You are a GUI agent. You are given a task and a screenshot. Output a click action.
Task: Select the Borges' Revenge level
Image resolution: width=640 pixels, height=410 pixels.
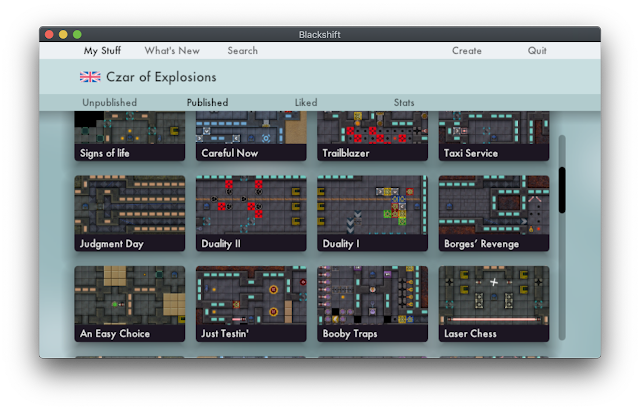point(494,213)
